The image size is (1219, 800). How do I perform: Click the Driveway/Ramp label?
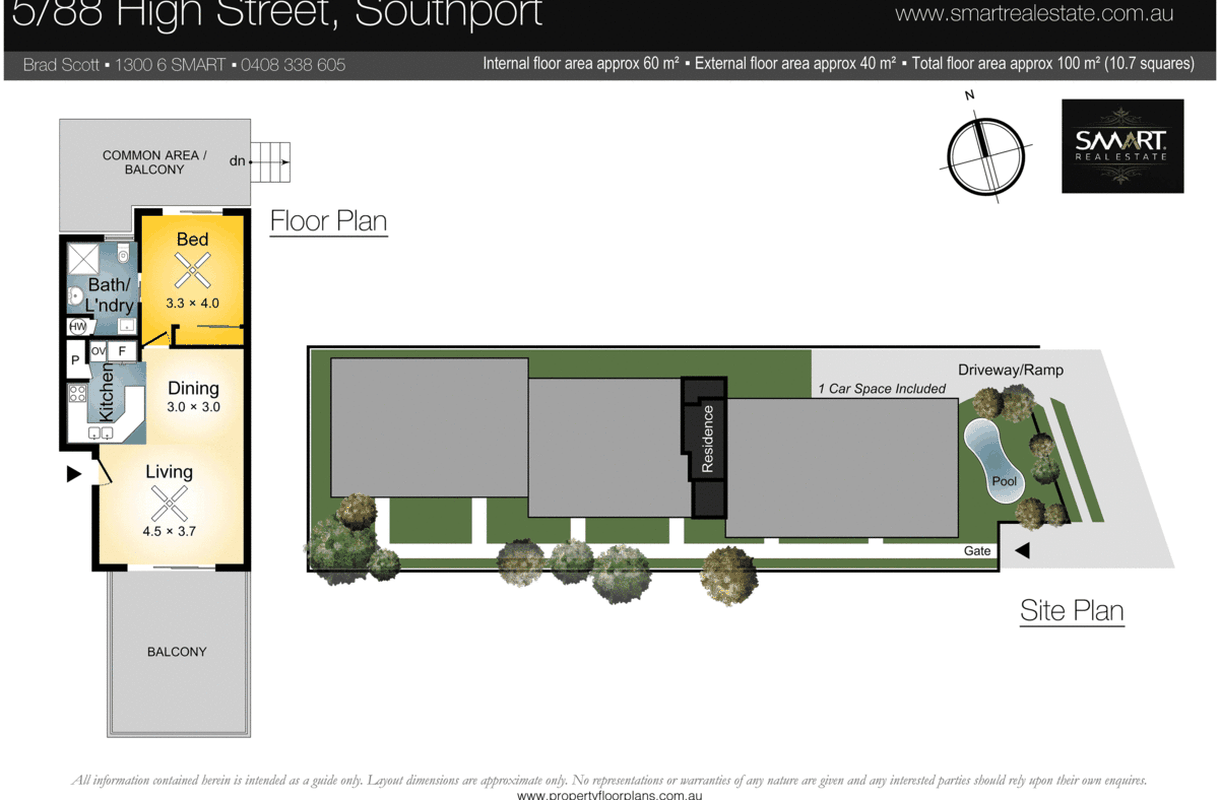click(1010, 370)
